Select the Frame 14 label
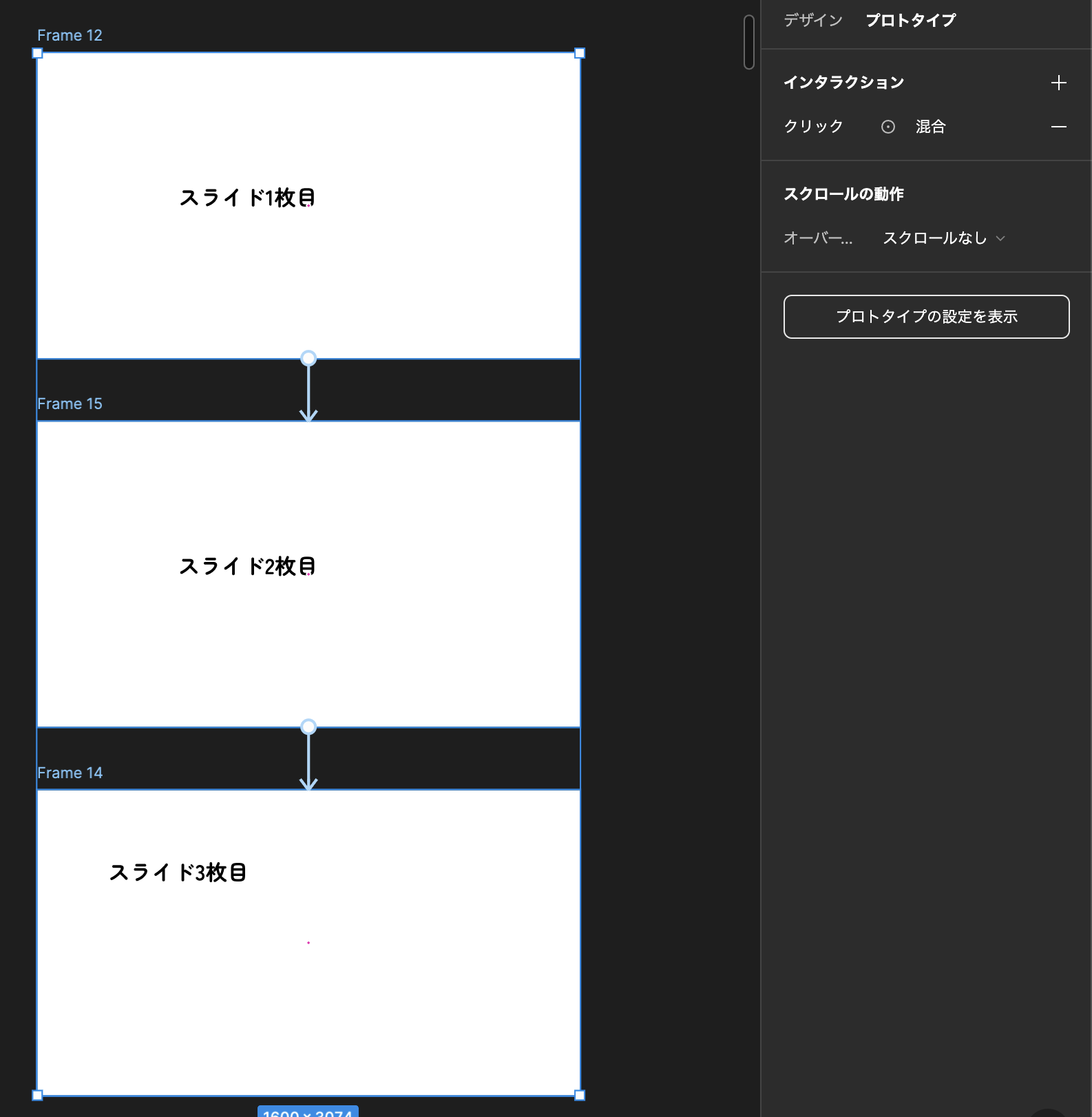This screenshot has width=1092, height=1117. (x=70, y=773)
